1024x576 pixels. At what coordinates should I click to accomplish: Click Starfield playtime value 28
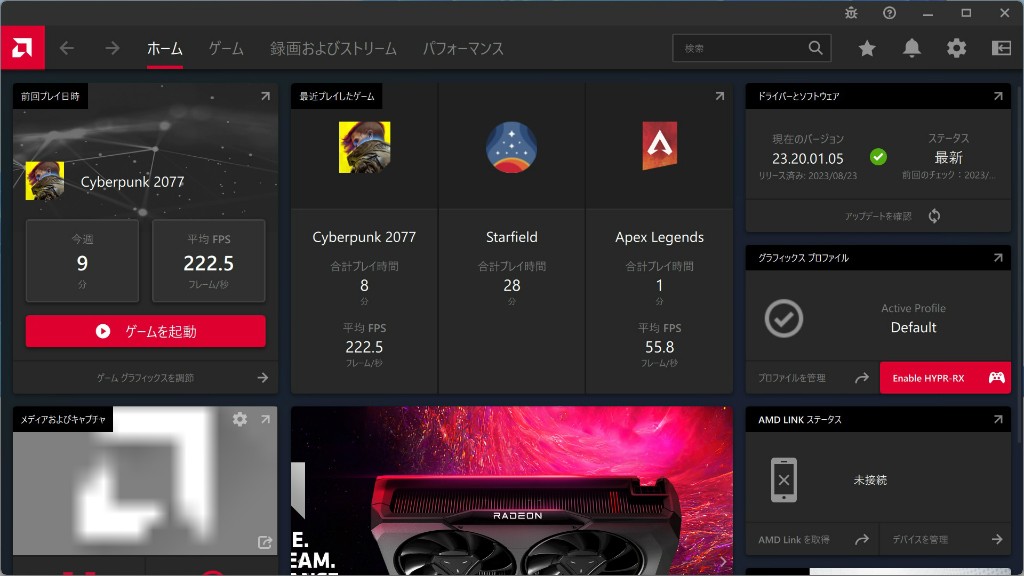pos(511,285)
